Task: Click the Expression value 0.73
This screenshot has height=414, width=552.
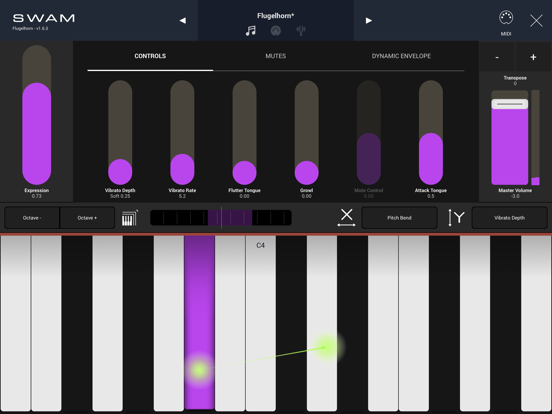Action: pyautogui.click(x=37, y=196)
